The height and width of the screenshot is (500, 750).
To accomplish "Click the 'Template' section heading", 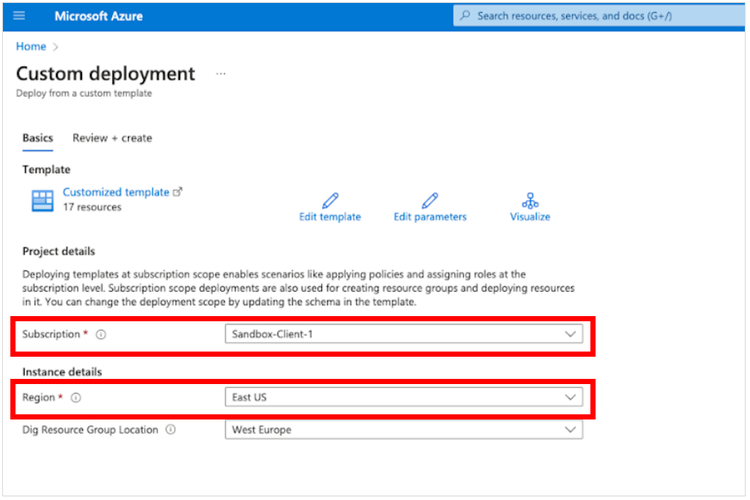I will click(x=46, y=169).
